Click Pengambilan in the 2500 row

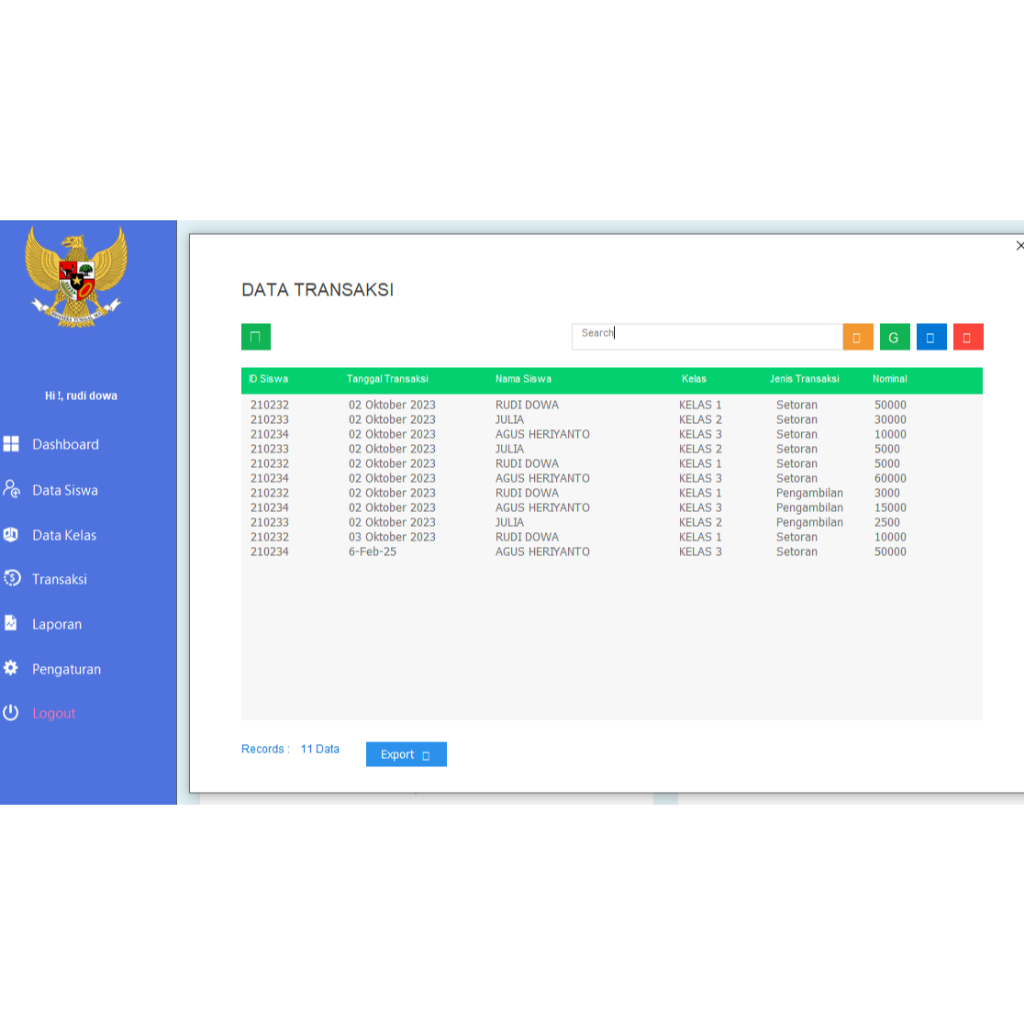click(x=809, y=522)
